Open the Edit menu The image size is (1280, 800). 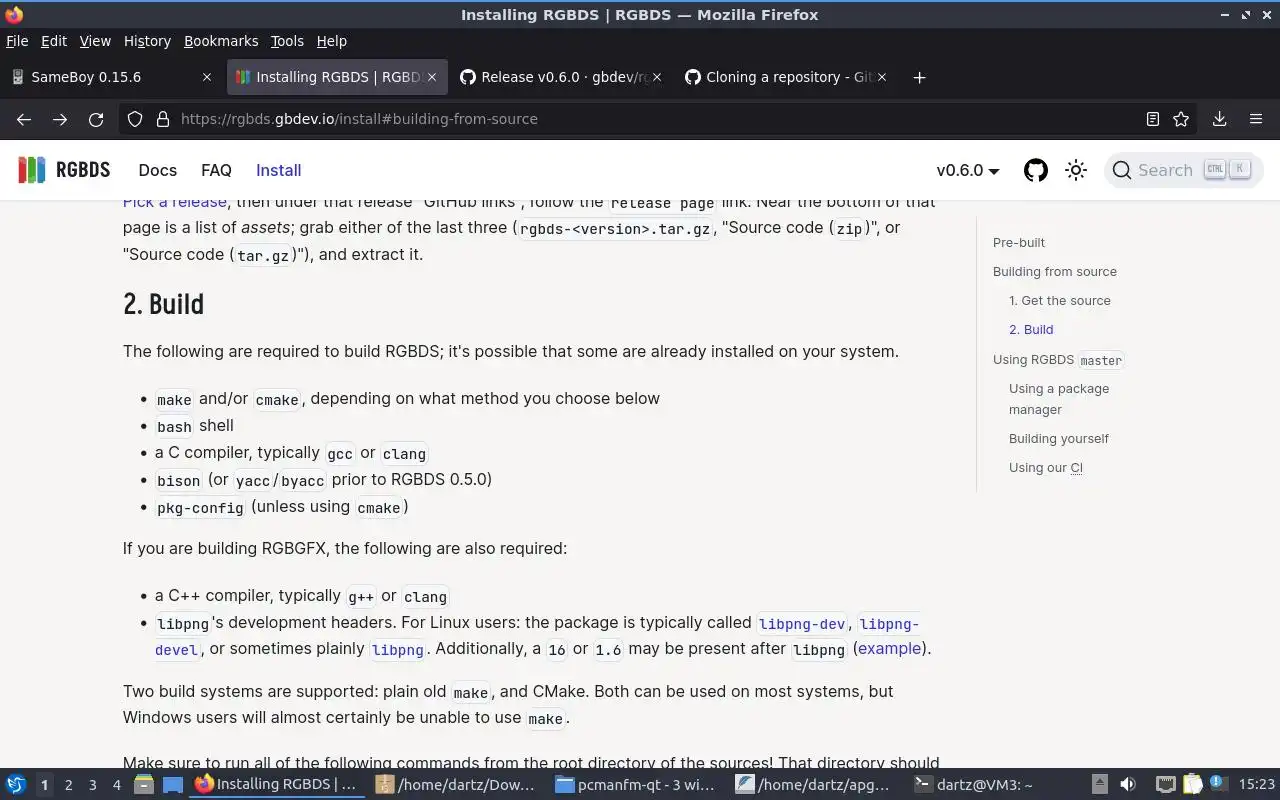click(x=54, y=41)
